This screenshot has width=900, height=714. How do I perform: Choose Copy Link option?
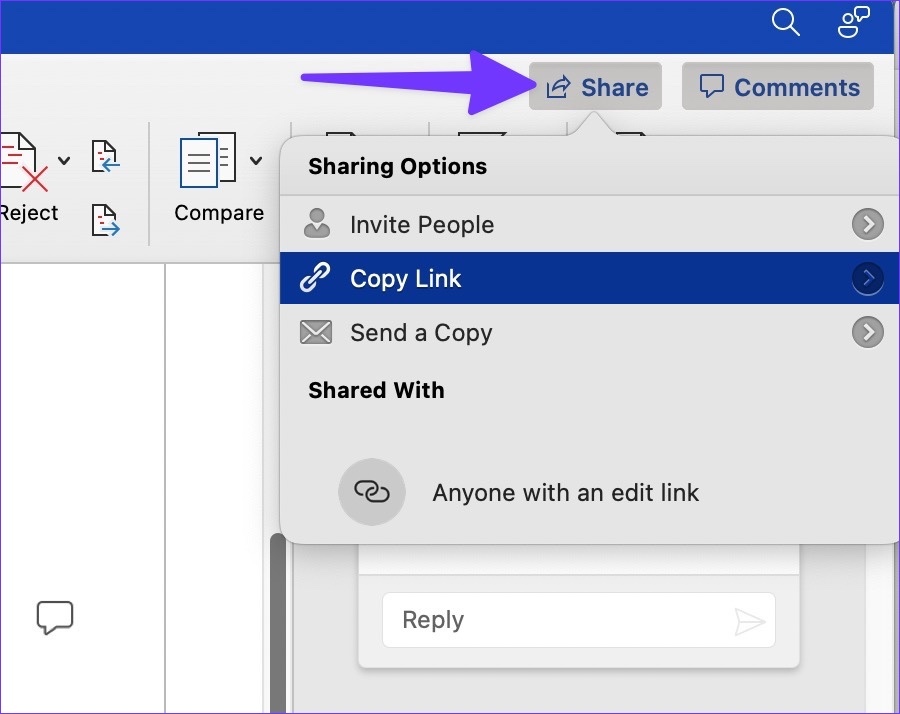589,278
